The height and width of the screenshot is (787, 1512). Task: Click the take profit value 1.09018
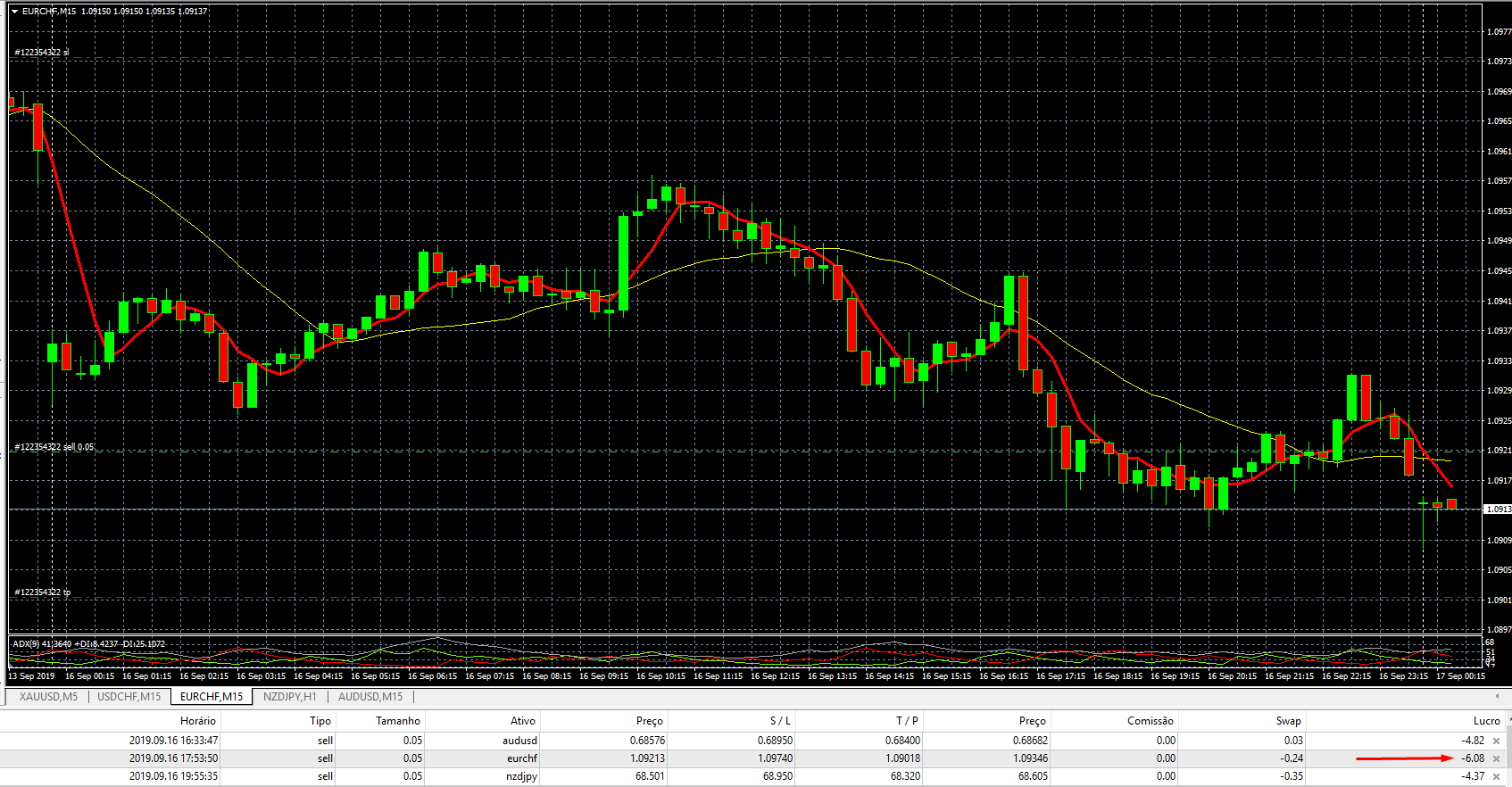(x=902, y=758)
